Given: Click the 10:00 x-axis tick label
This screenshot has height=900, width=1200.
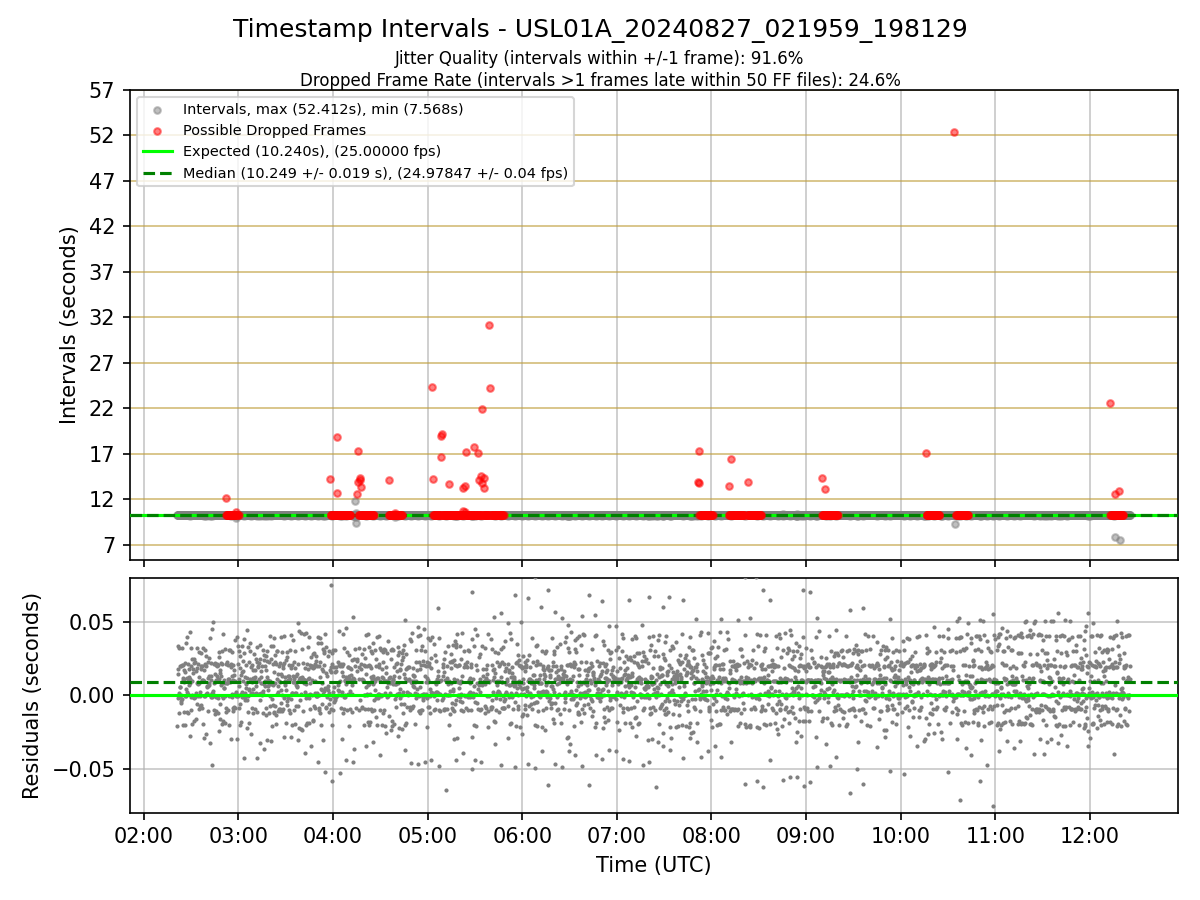Looking at the screenshot, I should click(x=901, y=836).
